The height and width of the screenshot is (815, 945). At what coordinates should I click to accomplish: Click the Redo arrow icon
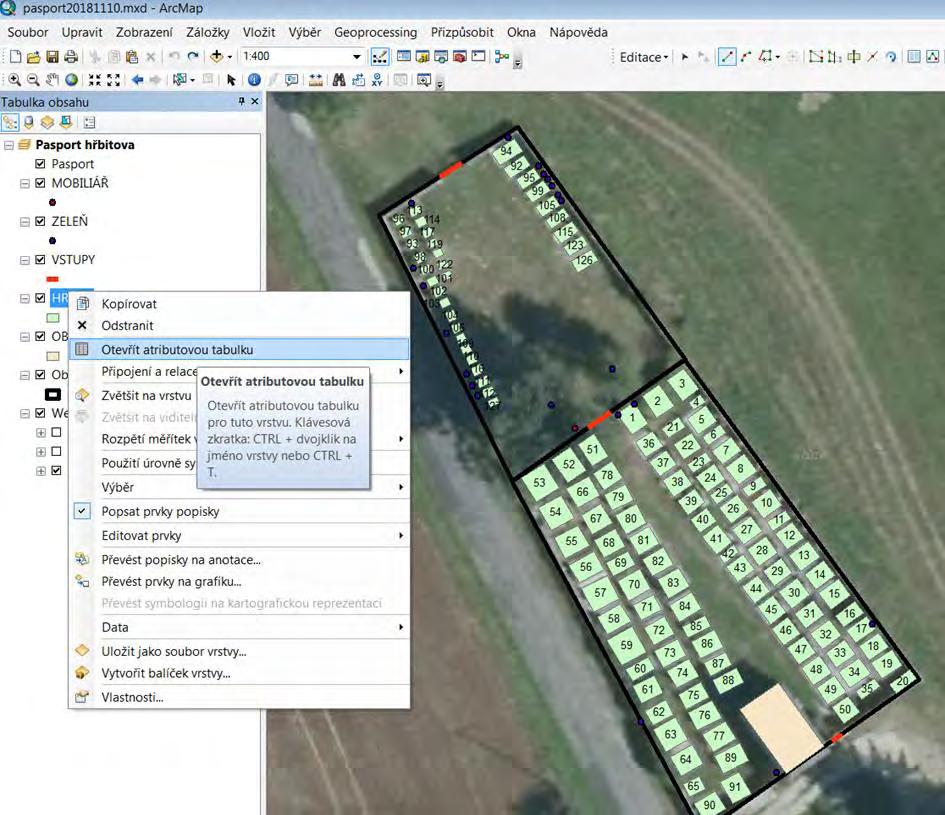(193, 57)
